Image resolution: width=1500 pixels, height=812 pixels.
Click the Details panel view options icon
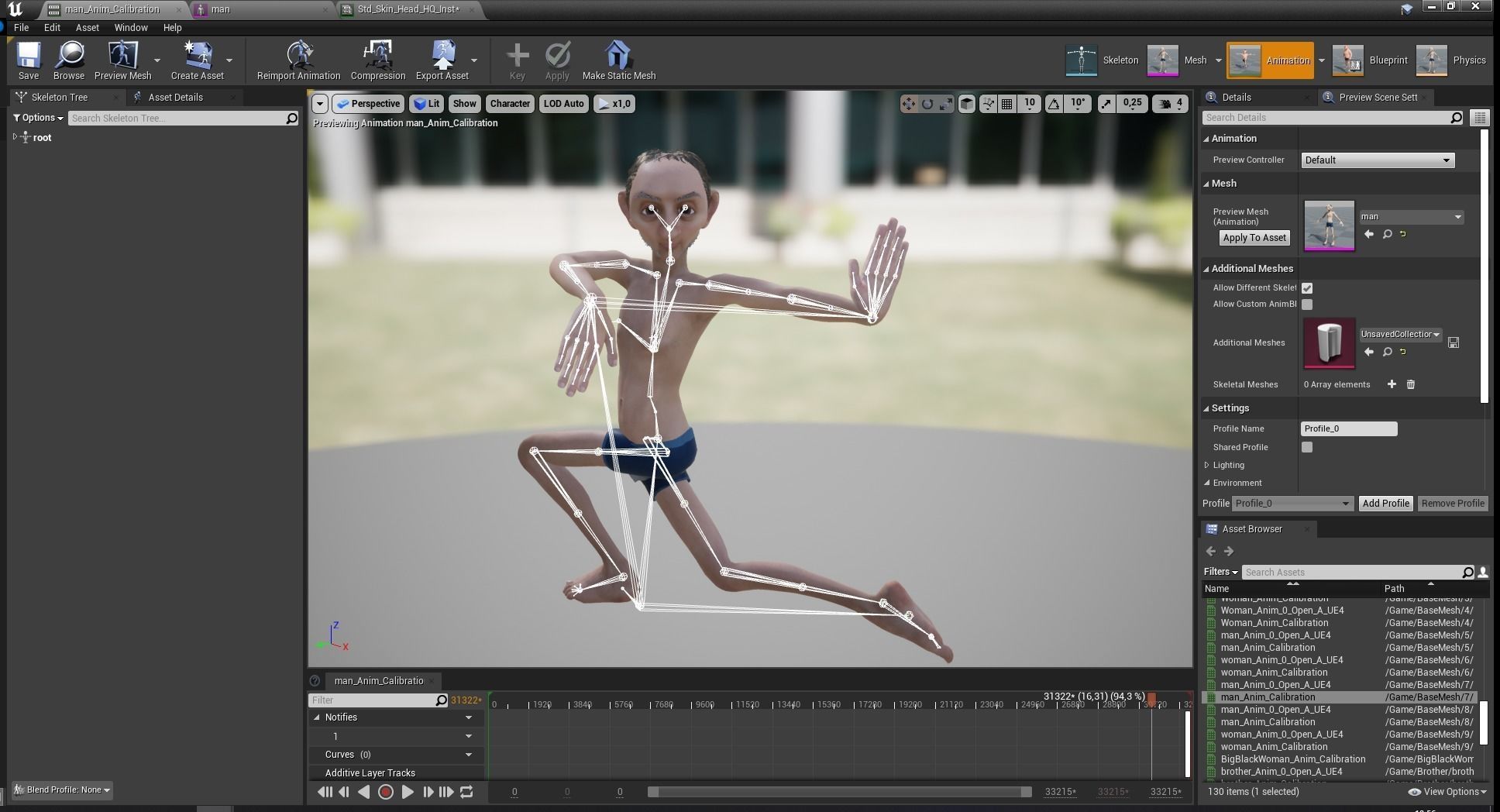[x=1480, y=118]
